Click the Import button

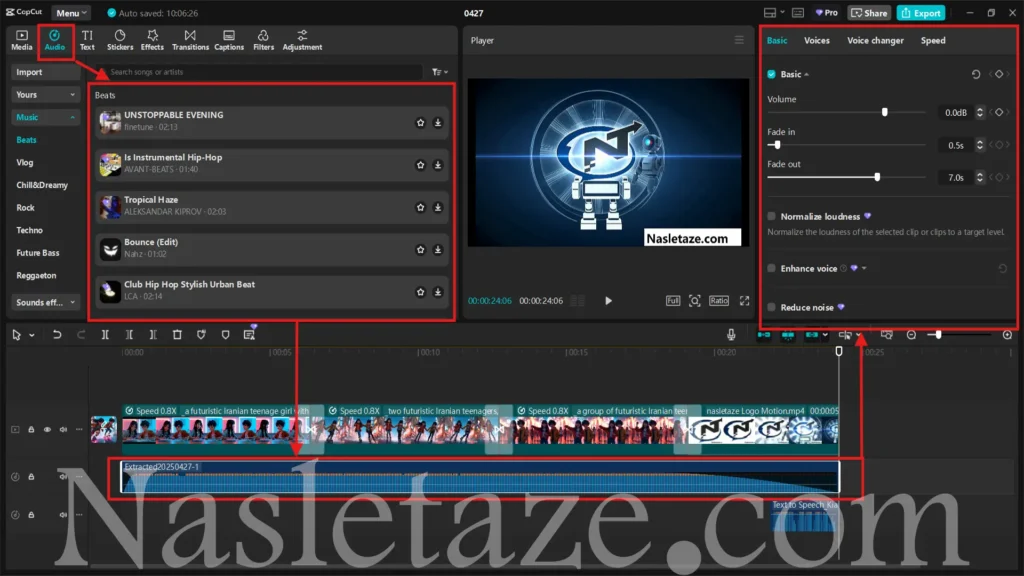pos(45,72)
